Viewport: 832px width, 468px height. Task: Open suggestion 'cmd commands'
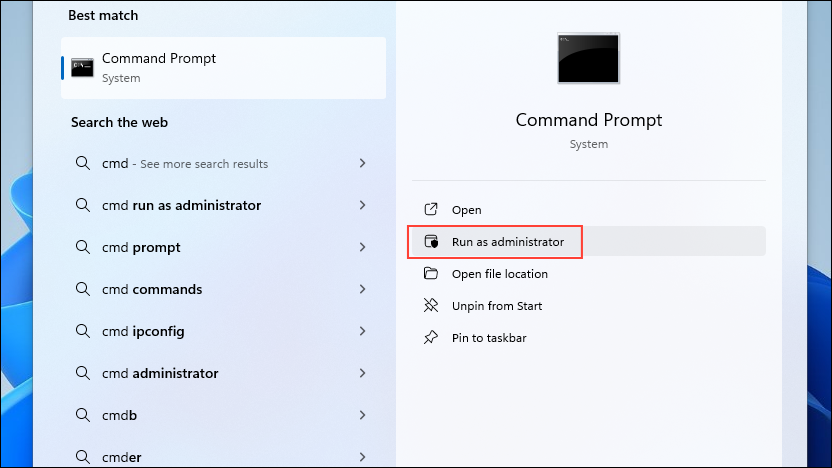pos(223,289)
